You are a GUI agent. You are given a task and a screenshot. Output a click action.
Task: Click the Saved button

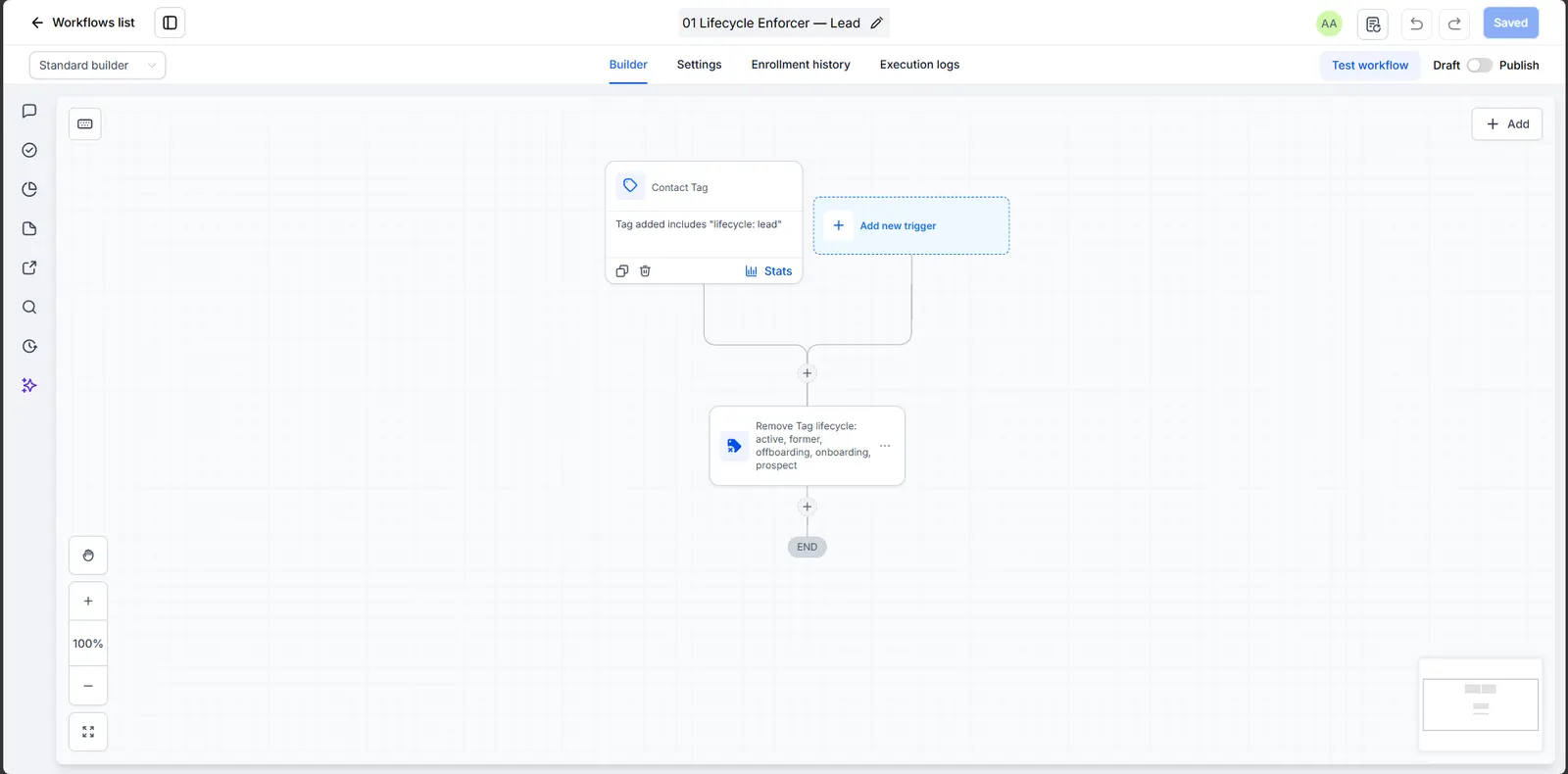1510,23
